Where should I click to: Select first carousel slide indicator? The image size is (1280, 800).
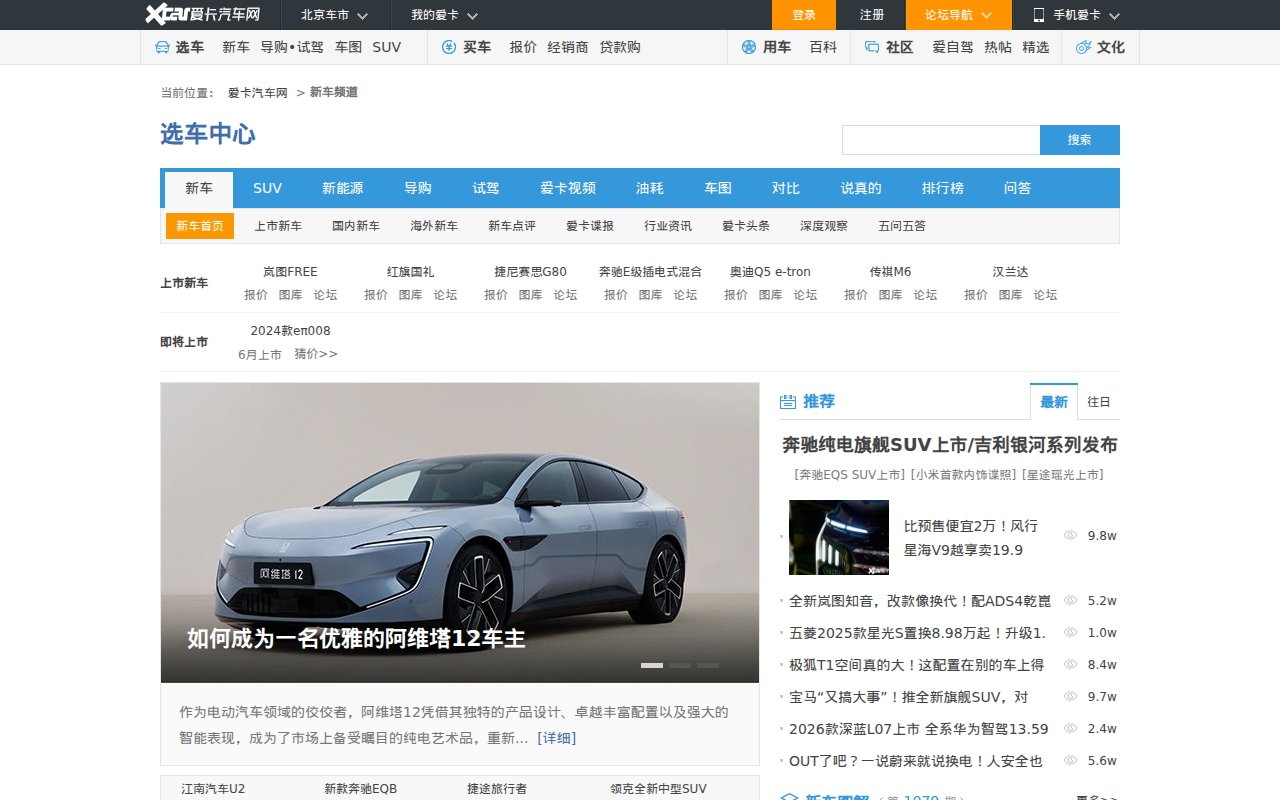pos(652,665)
